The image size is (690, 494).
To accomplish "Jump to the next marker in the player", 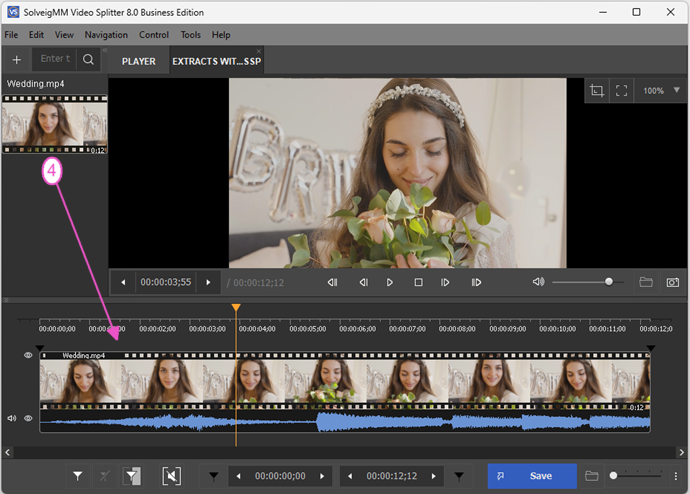I will tap(476, 282).
